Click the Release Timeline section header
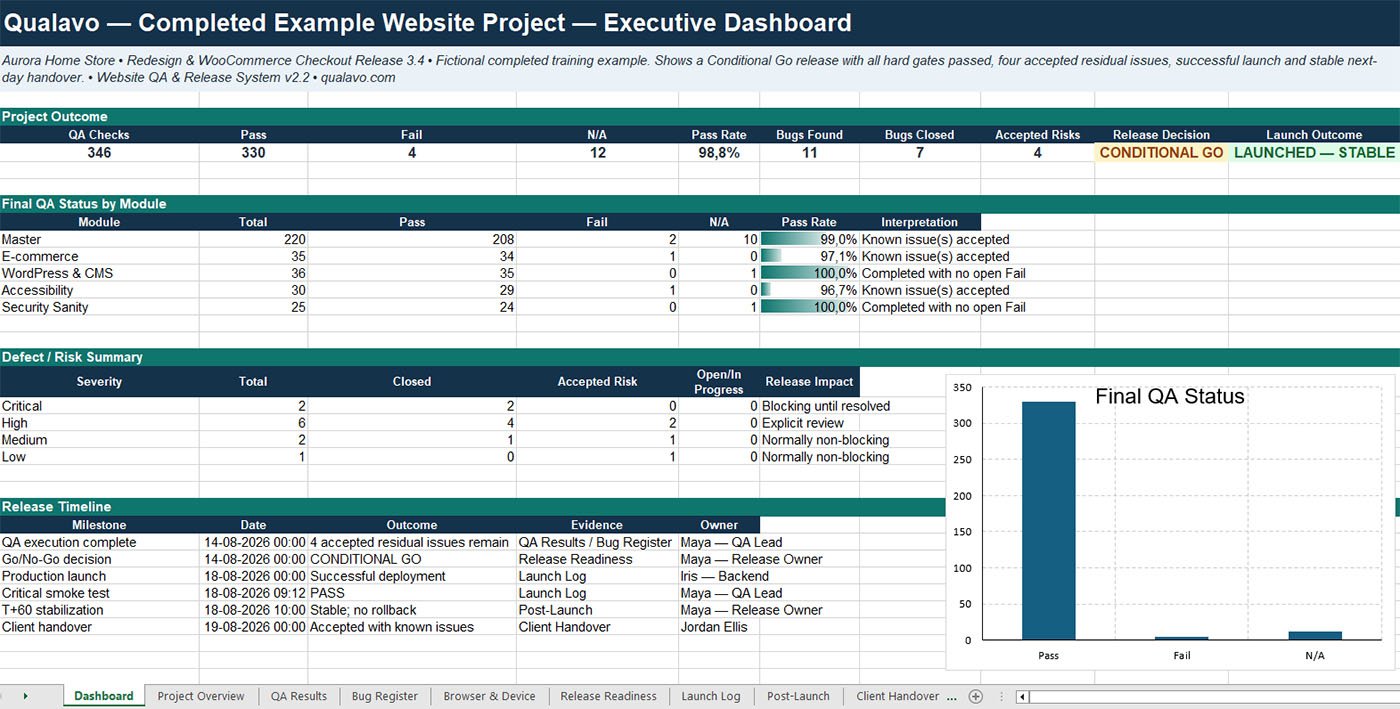 coord(472,507)
